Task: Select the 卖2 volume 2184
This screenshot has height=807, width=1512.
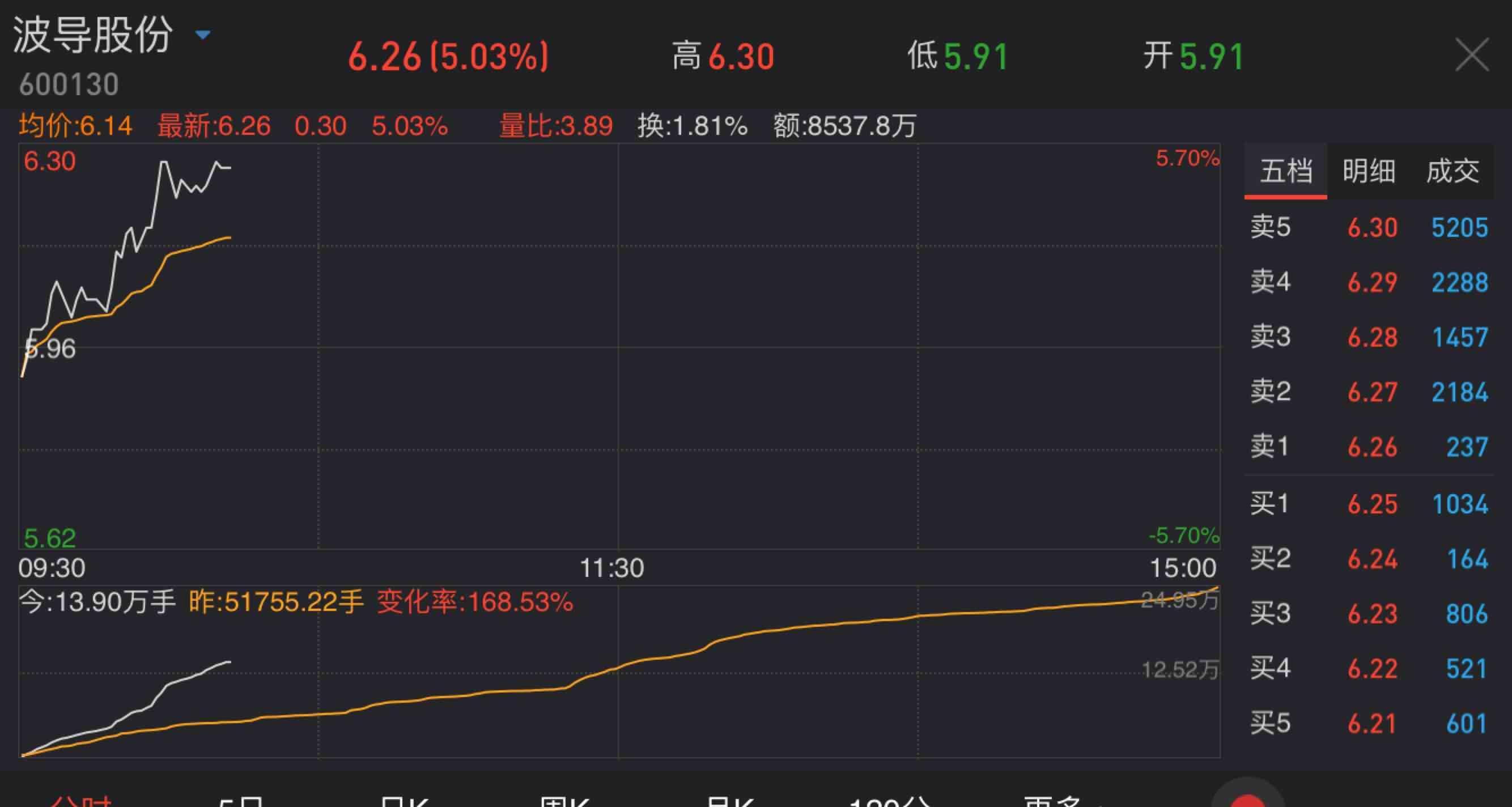Action: pos(1460,392)
